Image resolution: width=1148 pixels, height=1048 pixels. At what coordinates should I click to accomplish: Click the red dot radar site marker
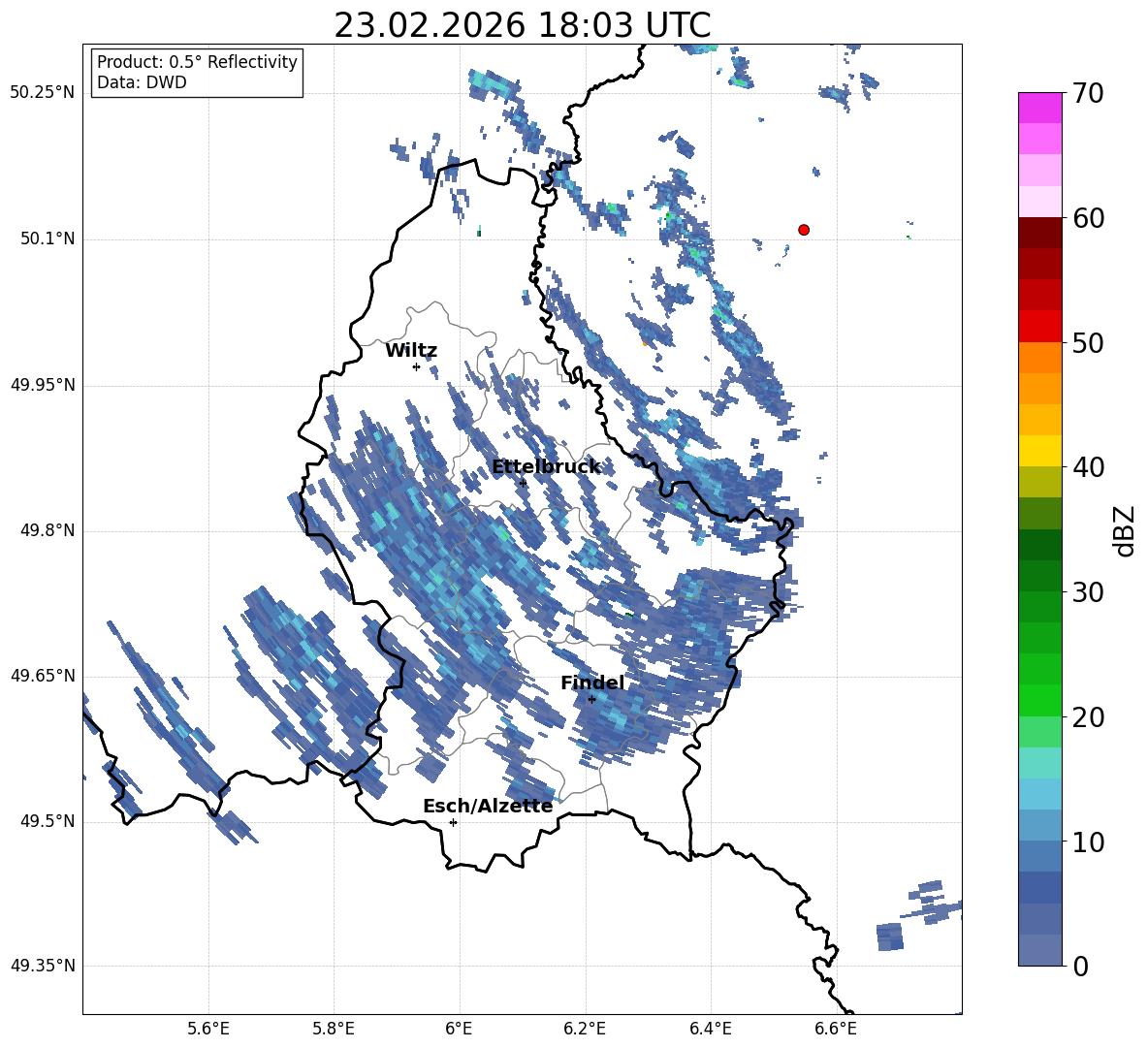(x=803, y=230)
